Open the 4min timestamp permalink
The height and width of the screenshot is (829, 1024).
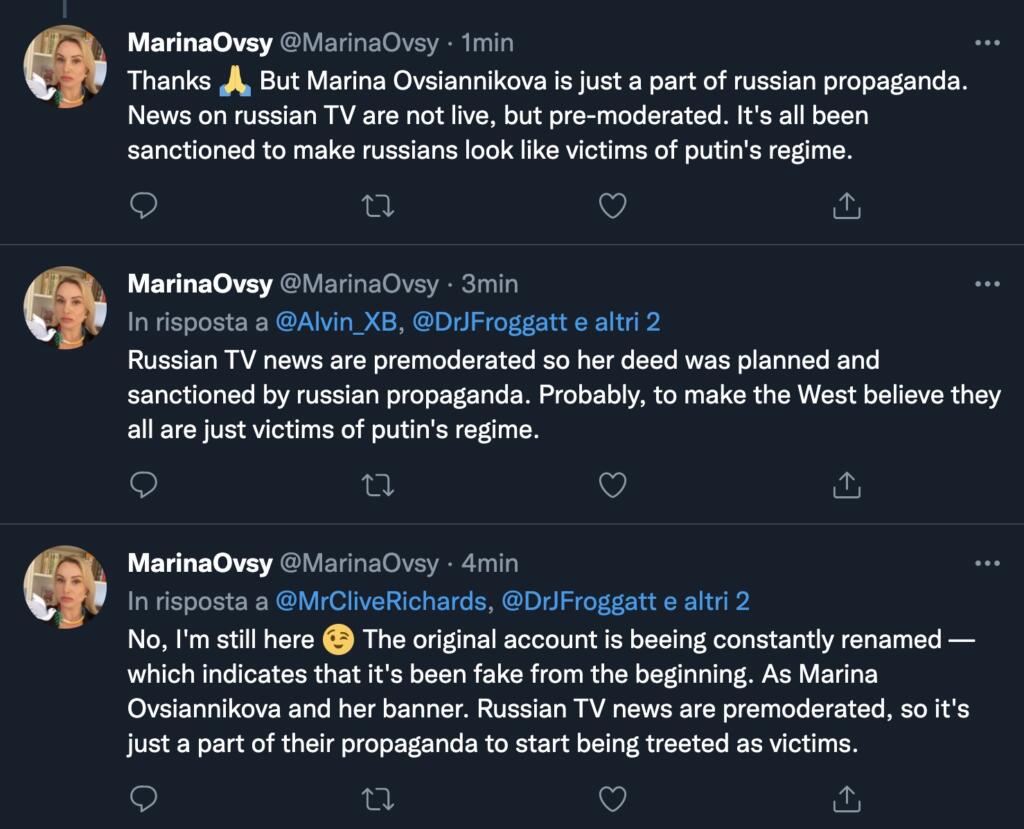(489, 564)
